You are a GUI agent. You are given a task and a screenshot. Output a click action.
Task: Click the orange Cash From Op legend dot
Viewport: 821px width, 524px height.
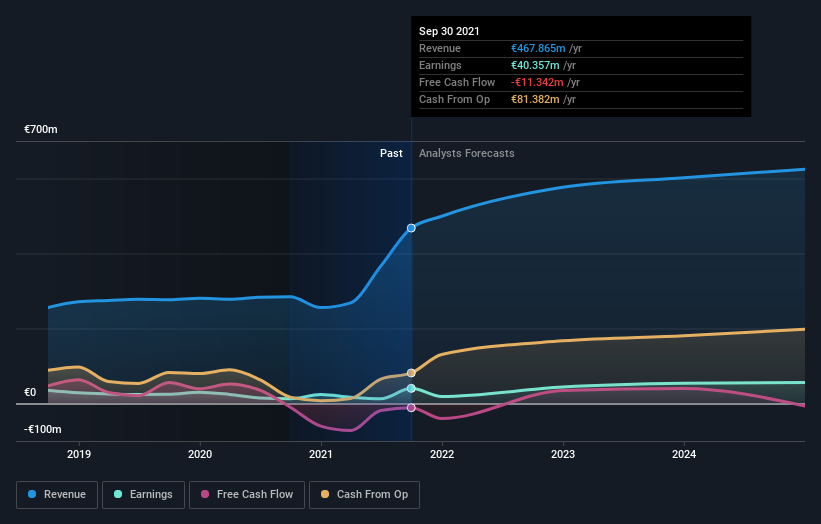click(x=325, y=494)
